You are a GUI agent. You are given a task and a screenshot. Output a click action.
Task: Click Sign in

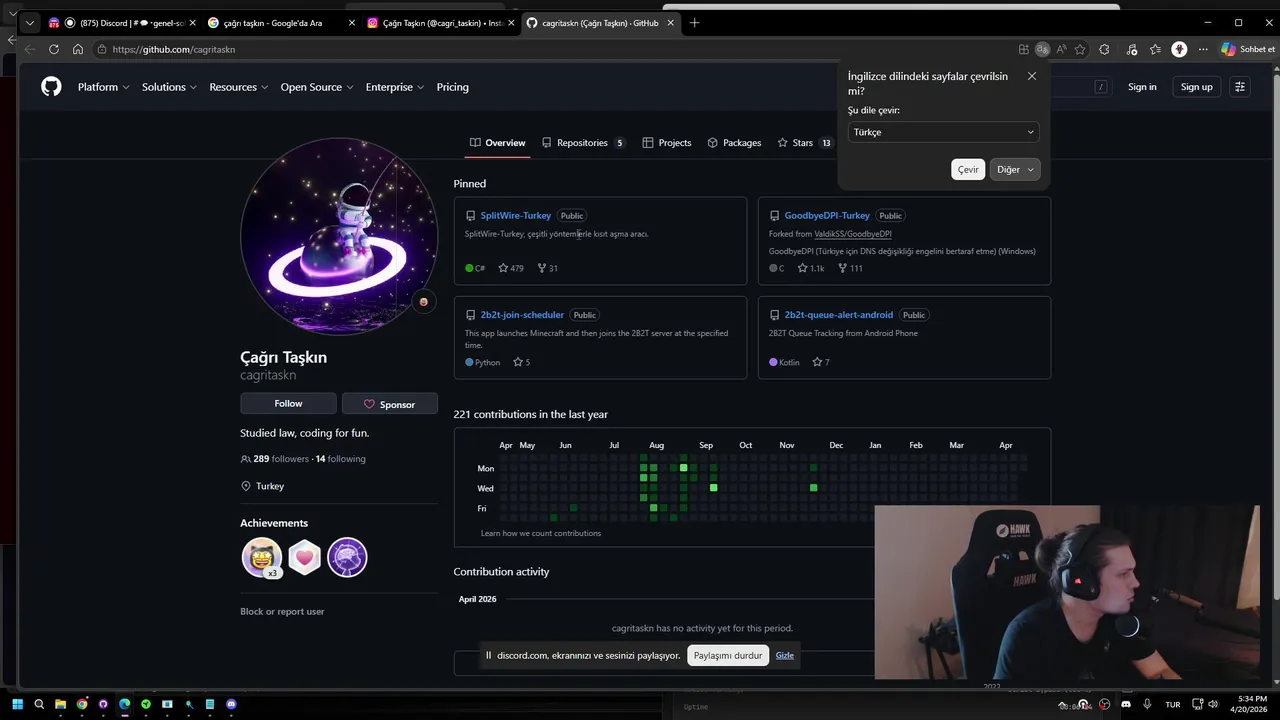click(x=1142, y=87)
